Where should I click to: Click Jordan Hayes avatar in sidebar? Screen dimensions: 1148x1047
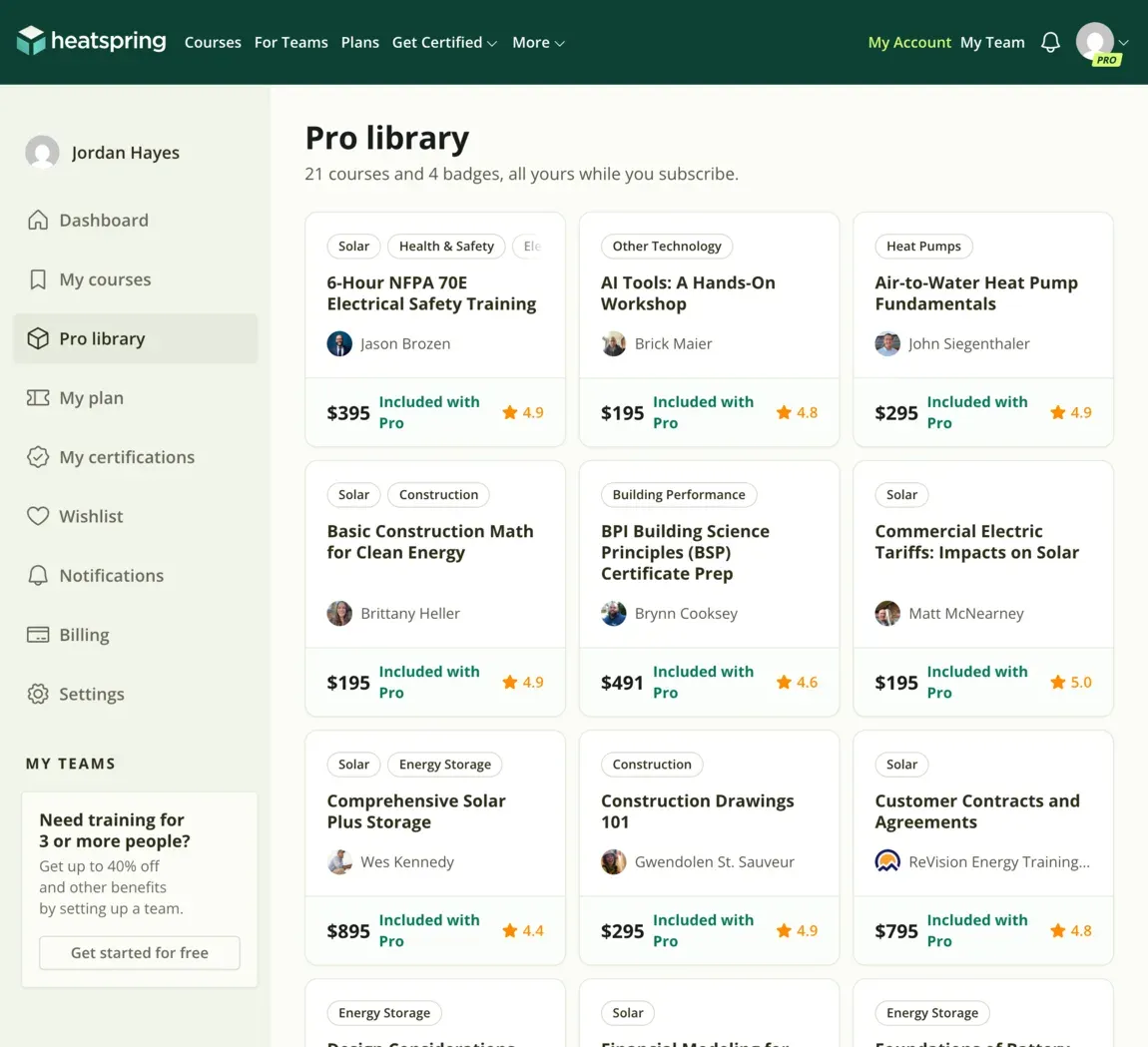(43, 153)
